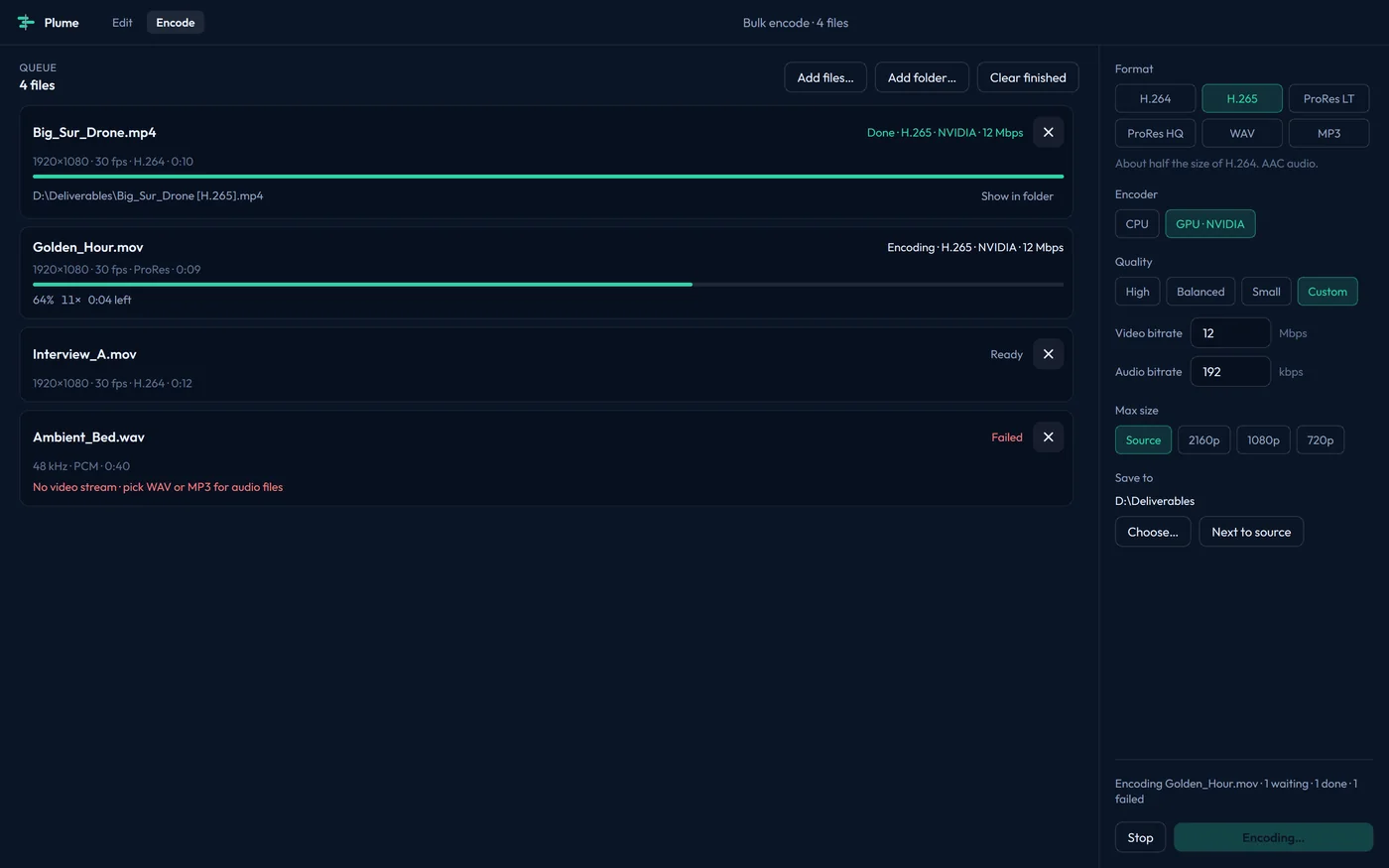1389x868 pixels.
Task: Click the Add files... button
Action: tap(825, 77)
